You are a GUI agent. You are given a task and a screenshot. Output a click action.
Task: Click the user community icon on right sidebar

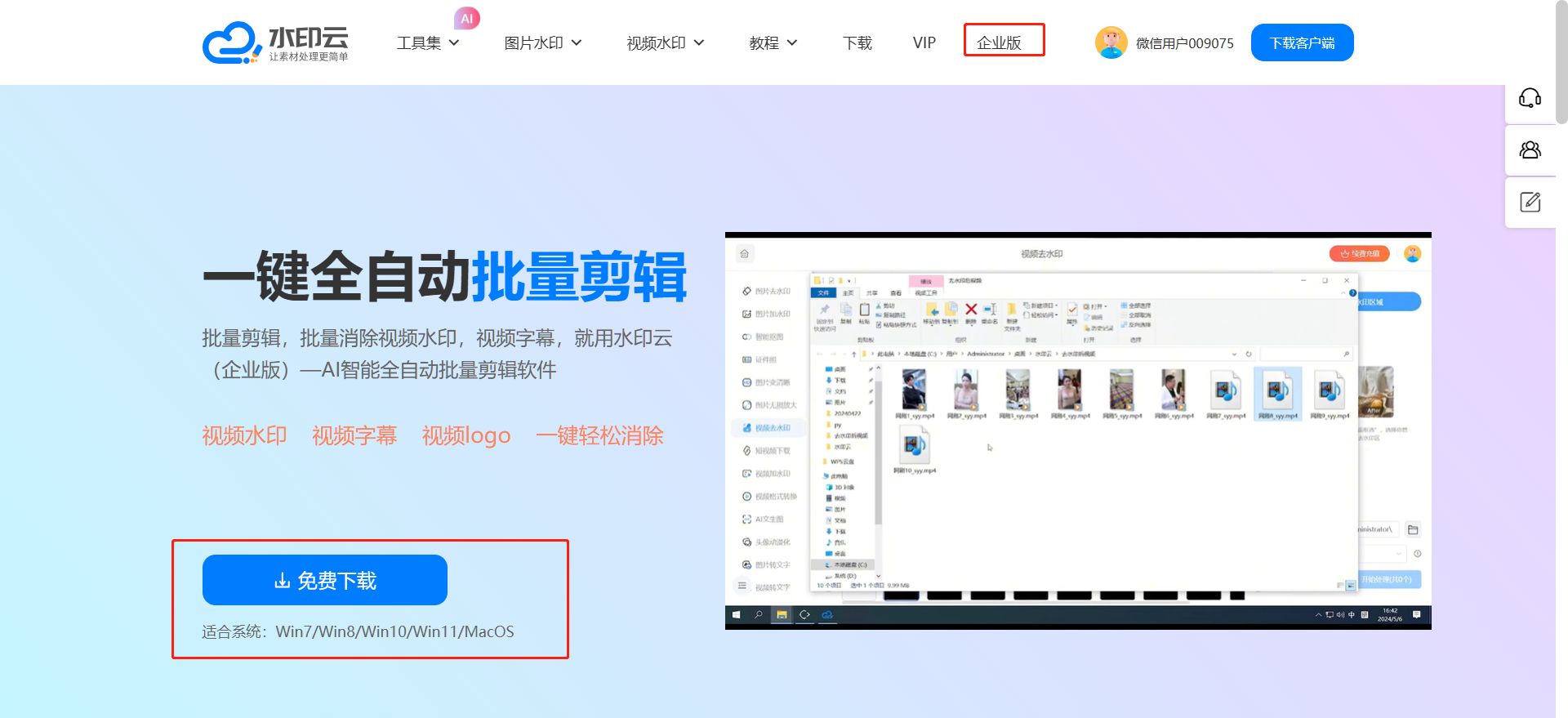[x=1530, y=149]
